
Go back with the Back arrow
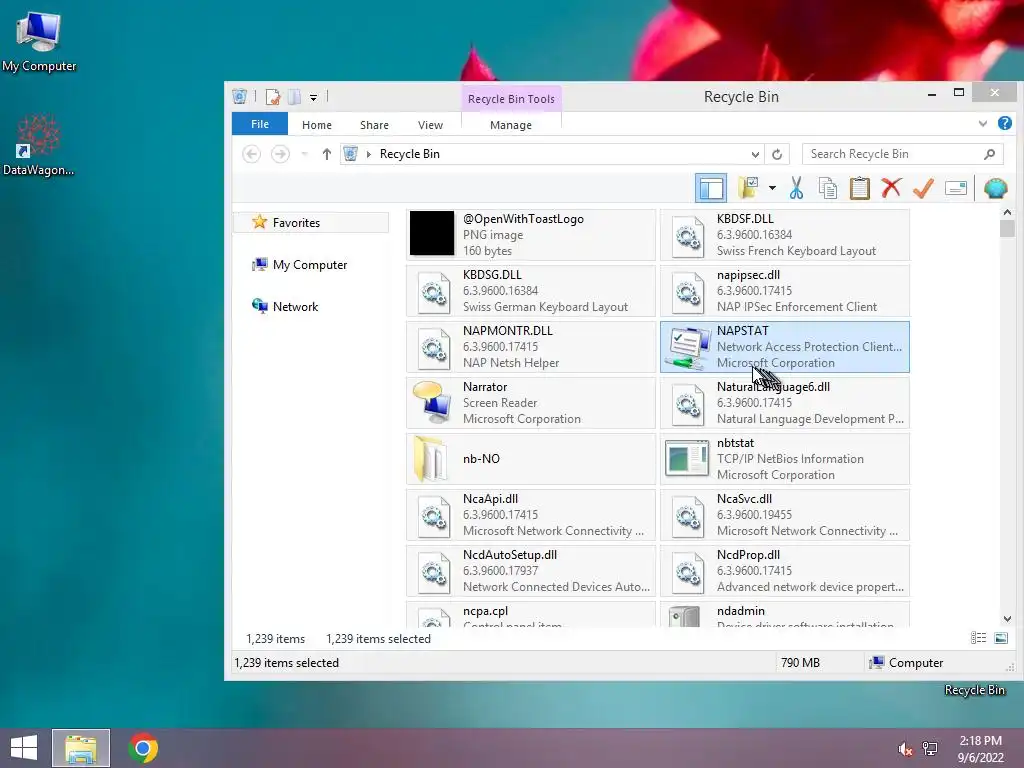click(x=251, y=154)
